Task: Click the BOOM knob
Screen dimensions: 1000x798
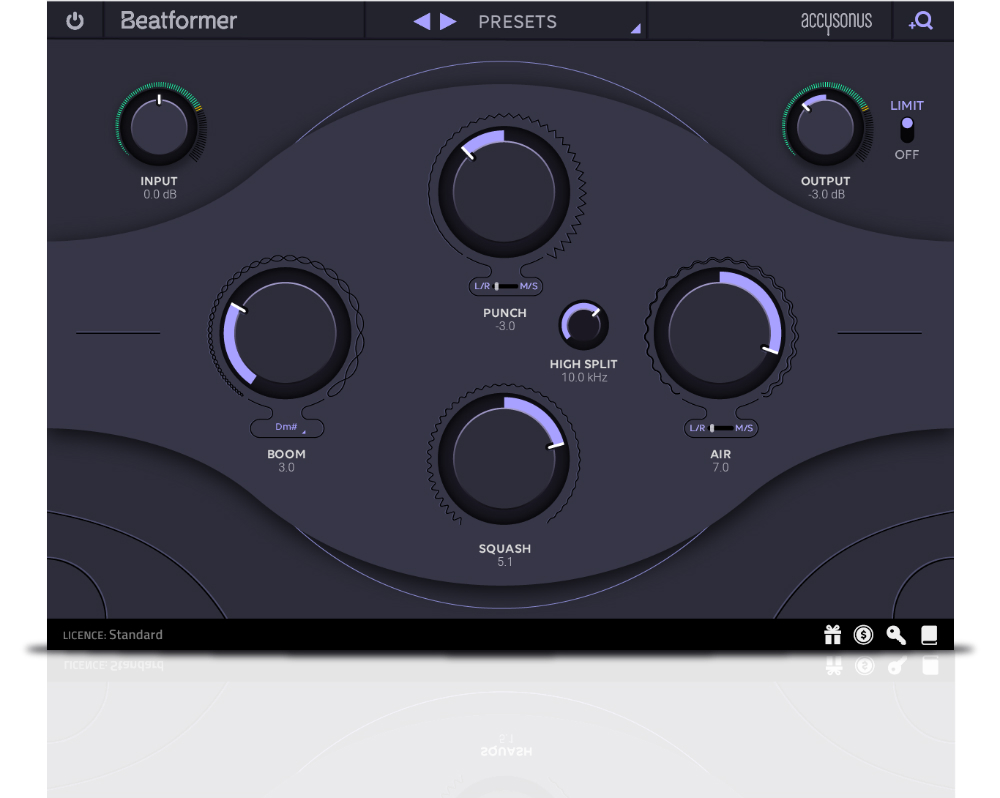Action: (x=286, y=333)
